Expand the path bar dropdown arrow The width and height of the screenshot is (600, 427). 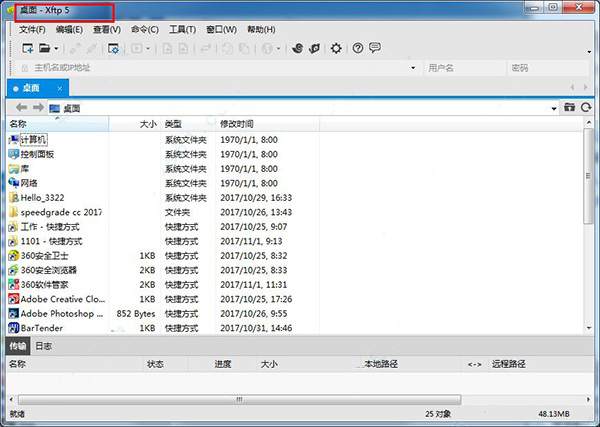pyautogui.click(x=554, y=109)
